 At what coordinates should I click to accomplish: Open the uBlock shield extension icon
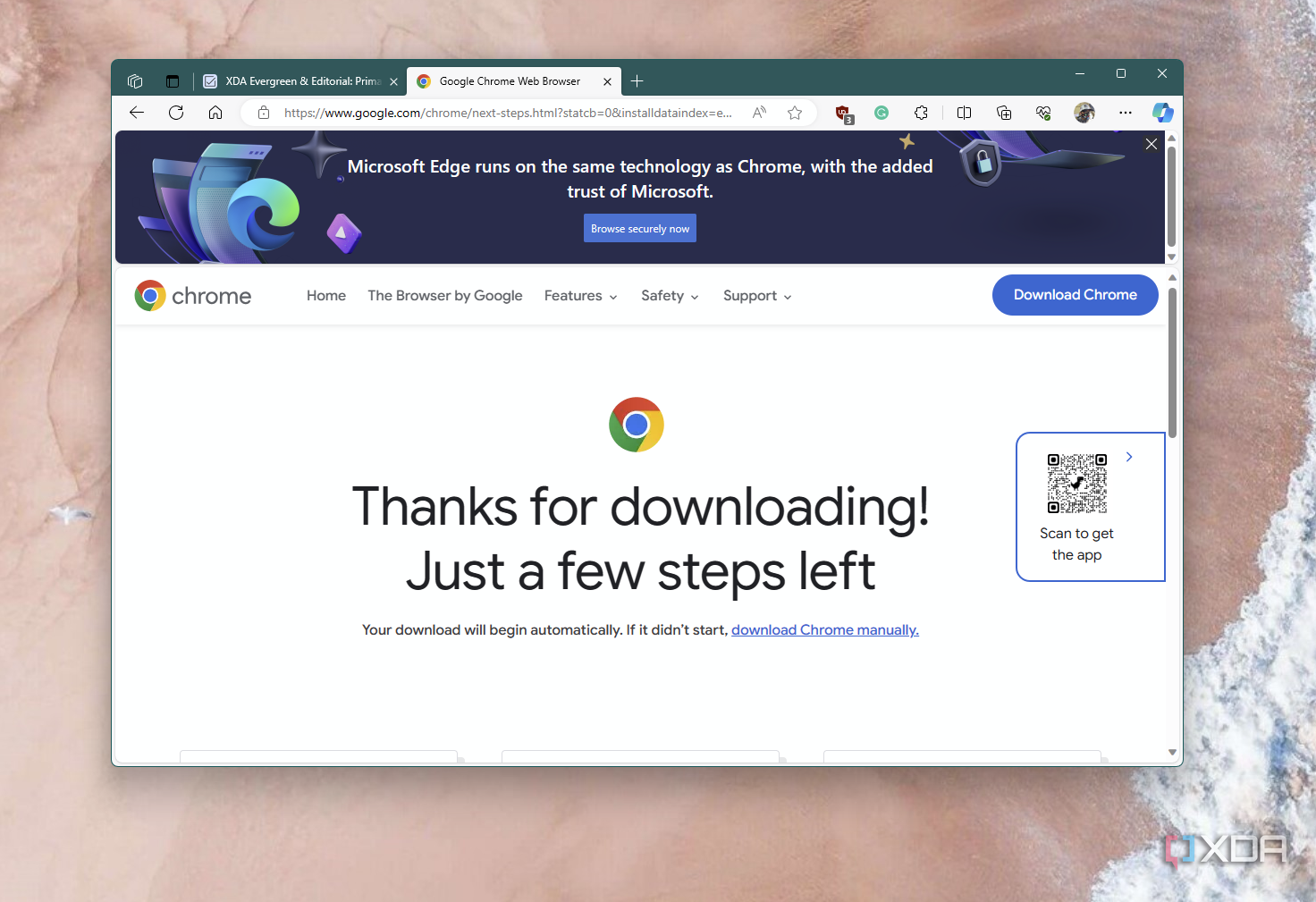pyautogui.click(x=843, y=114)
